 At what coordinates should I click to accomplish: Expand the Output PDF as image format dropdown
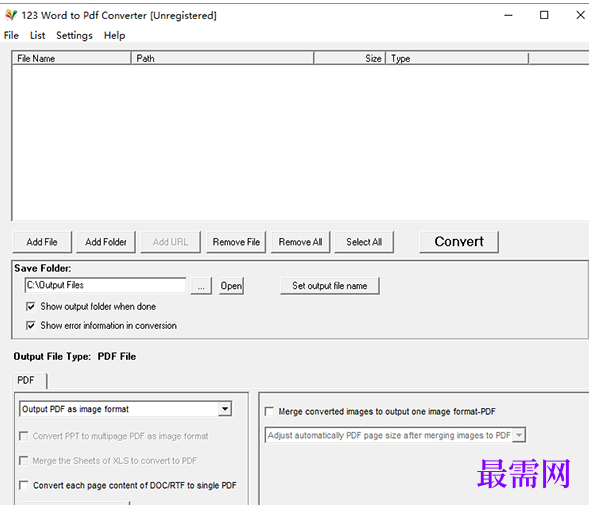coord(225,409)
